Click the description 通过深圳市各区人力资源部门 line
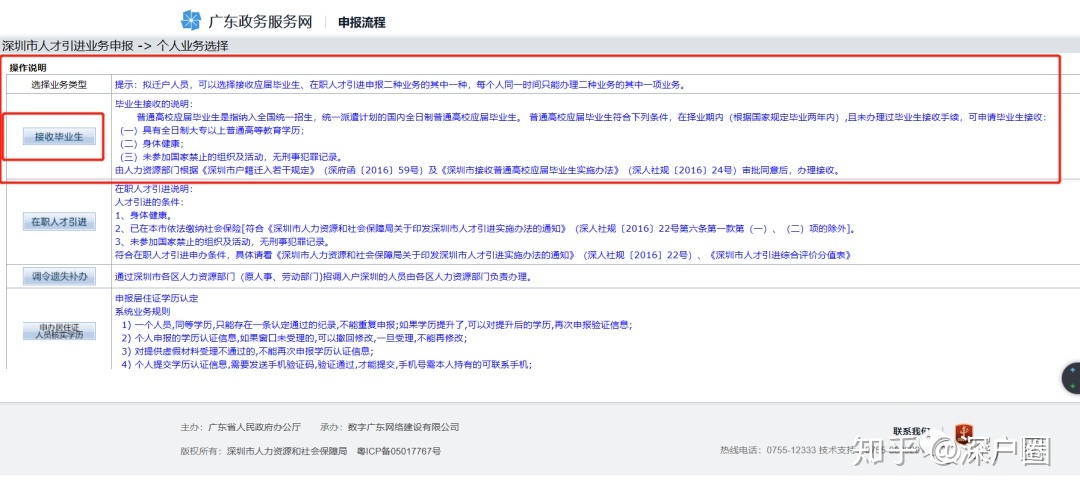This screenshot has width=1080, height=496. pyautogui.click(x=322, y=277)
